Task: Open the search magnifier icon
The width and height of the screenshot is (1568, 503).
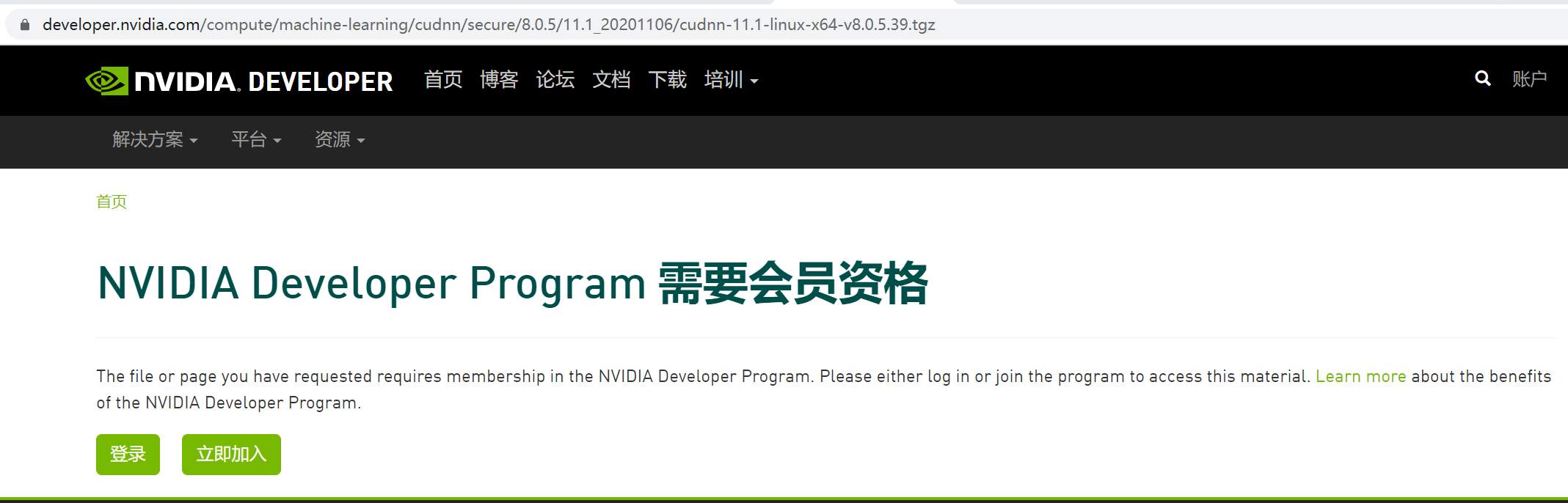Action: pos(1482,78)
